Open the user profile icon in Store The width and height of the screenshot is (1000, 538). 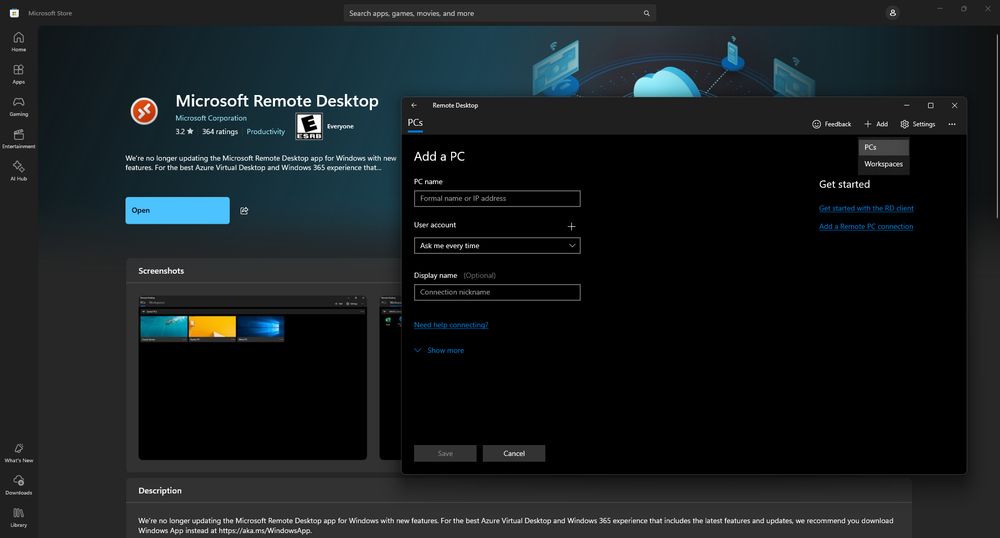892,13
